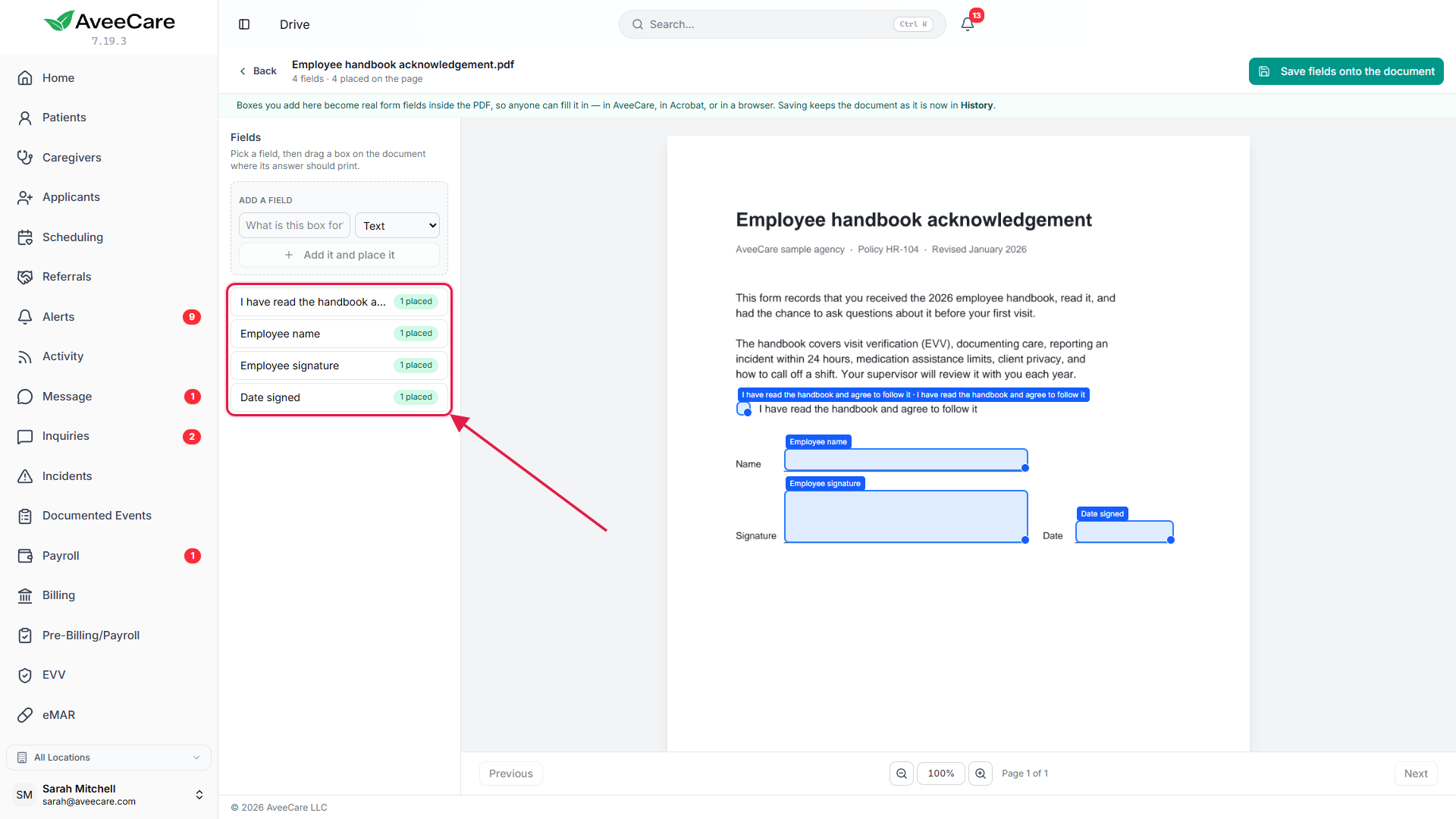Viewport: 1456px width, 819px height.
Task: Open eMAR section
Action: tap(108, 715)
